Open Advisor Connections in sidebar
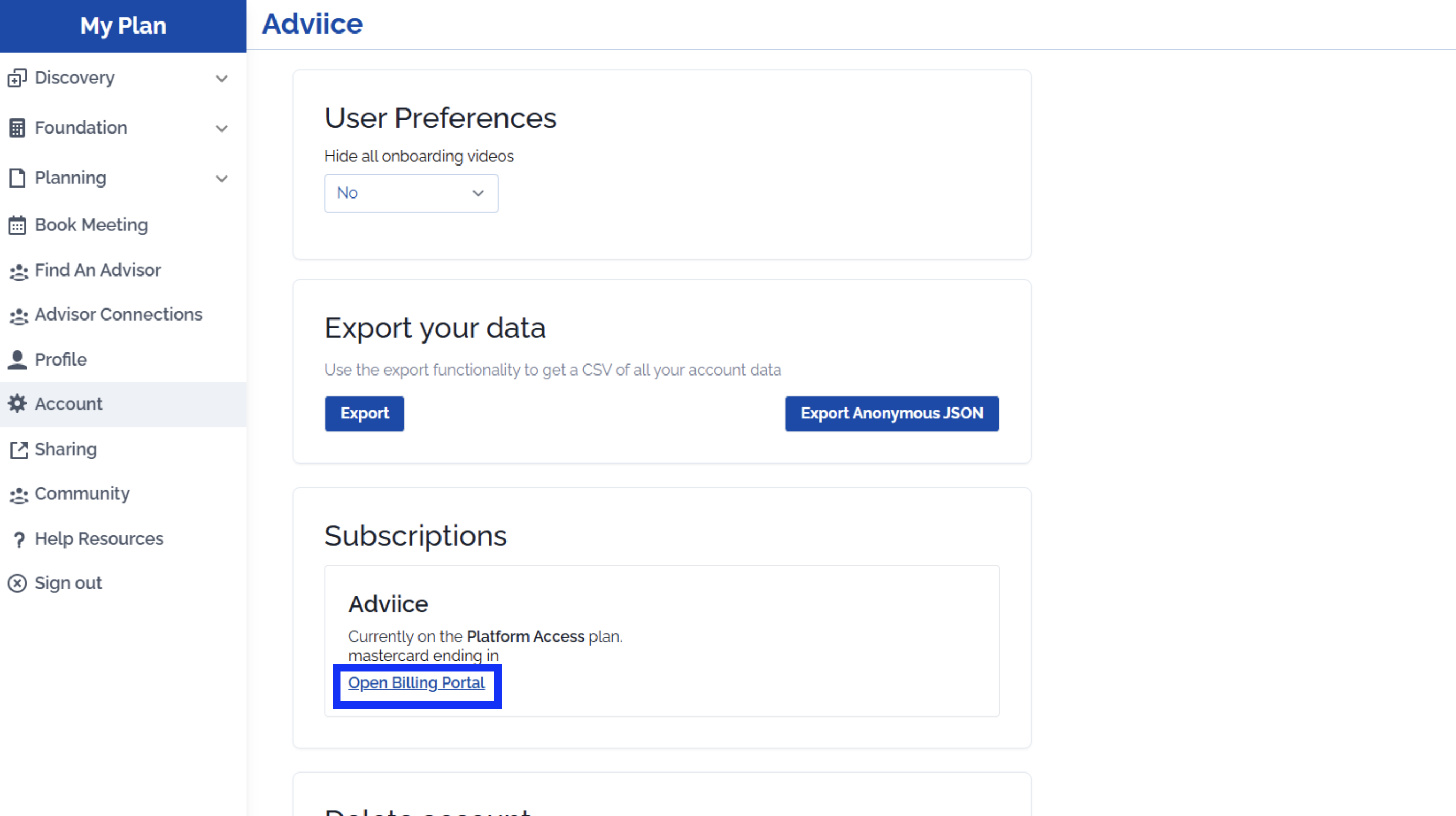 (118, 314)
